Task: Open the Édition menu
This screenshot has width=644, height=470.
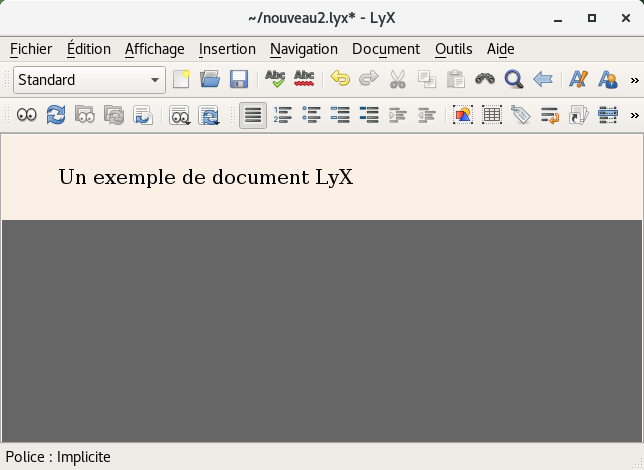Action: pyautogui.click(x=89, y=49)
